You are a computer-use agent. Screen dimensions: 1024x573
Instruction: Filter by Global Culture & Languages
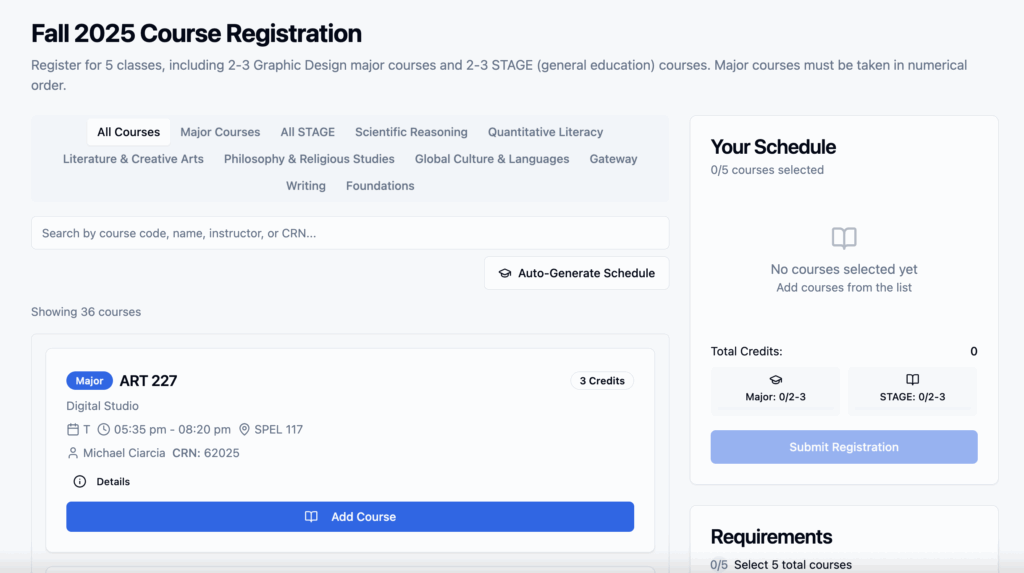click(x=492, y=159)
